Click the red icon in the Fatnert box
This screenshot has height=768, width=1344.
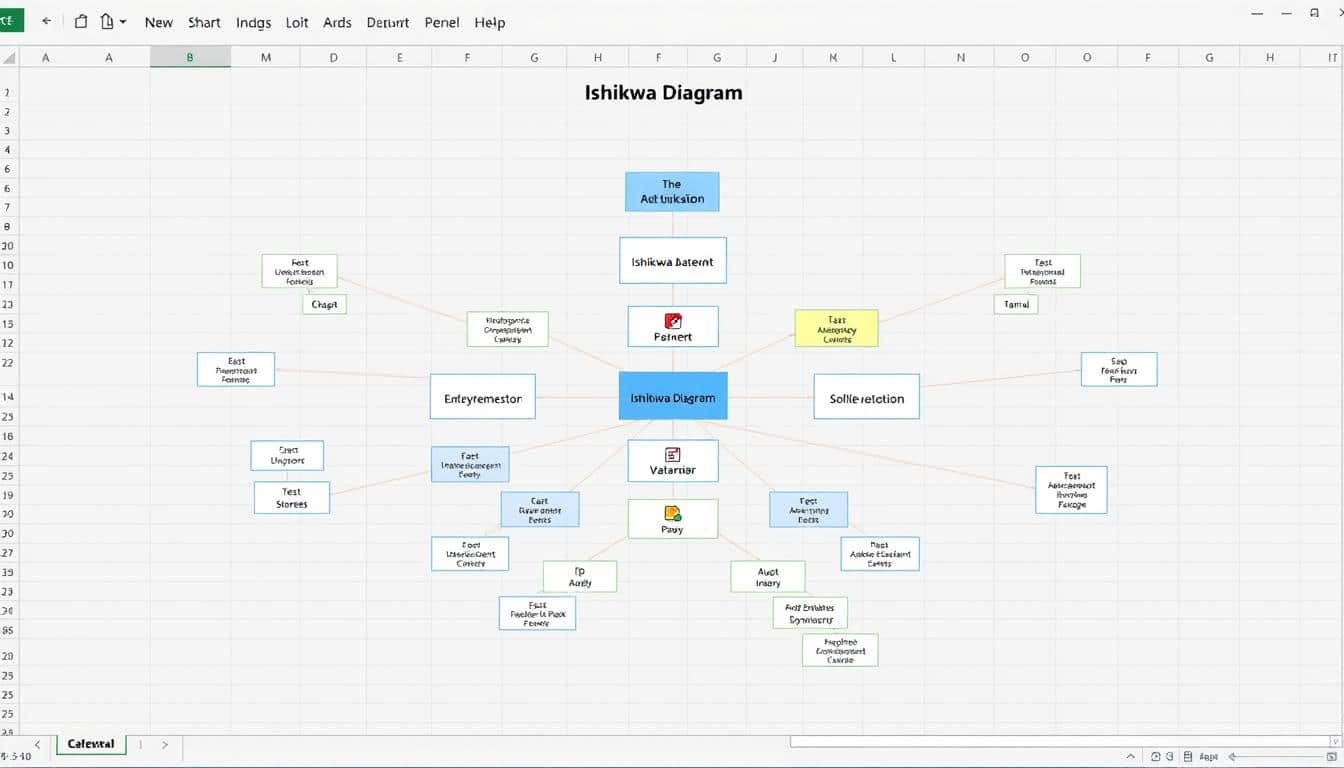pyautogui.click(x=672, y=321)
